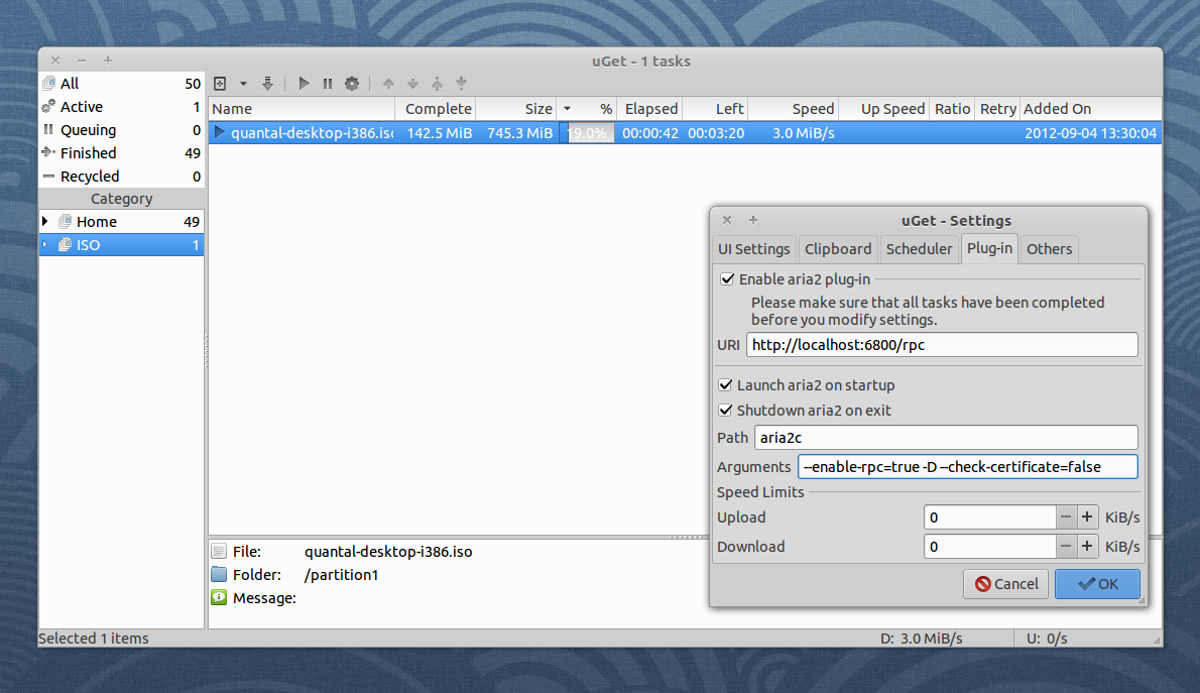Click the save all settings toolbar icon
The image size is (1200, 693).
267,84
